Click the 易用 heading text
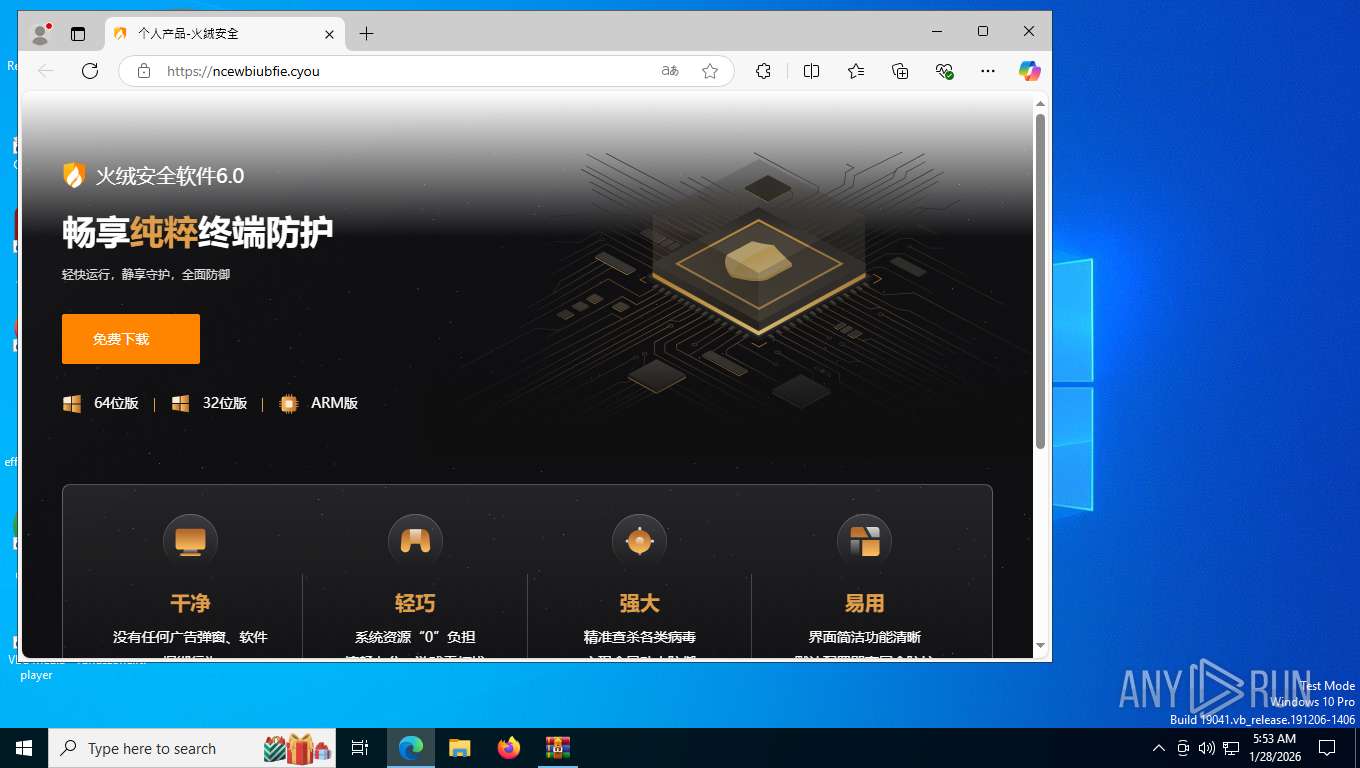 coord(864,604)
